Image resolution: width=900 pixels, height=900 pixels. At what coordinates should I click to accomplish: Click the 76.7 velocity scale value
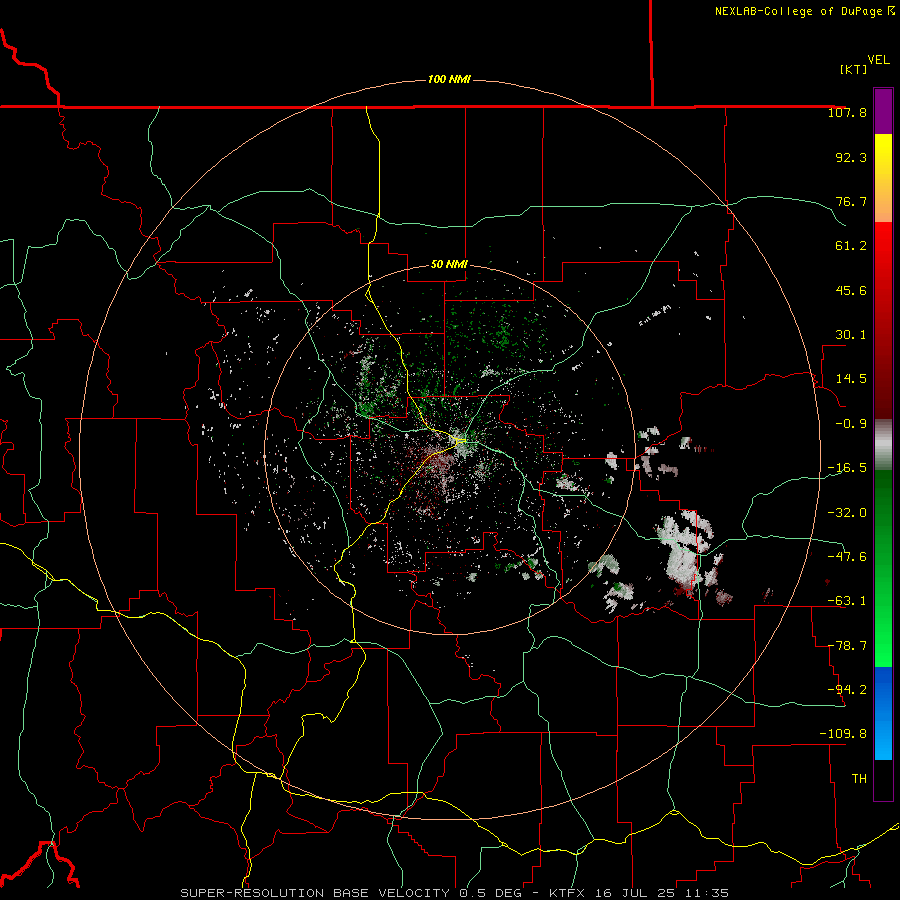pos(851,201)
